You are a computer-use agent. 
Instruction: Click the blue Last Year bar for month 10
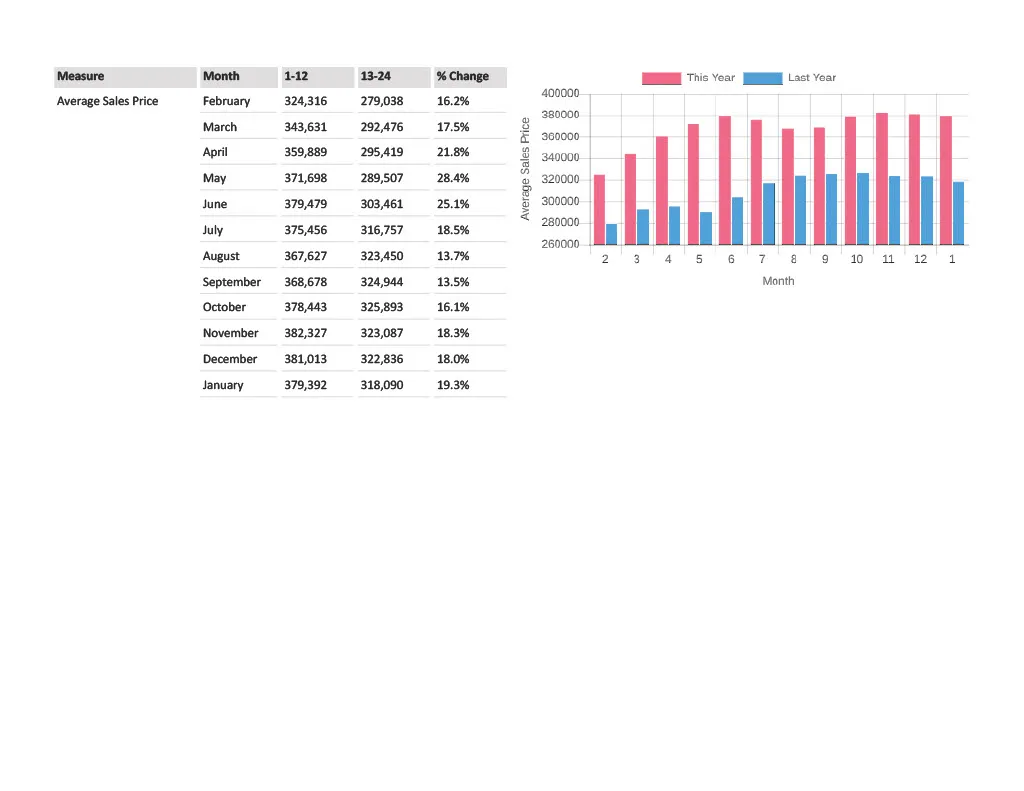863,209
